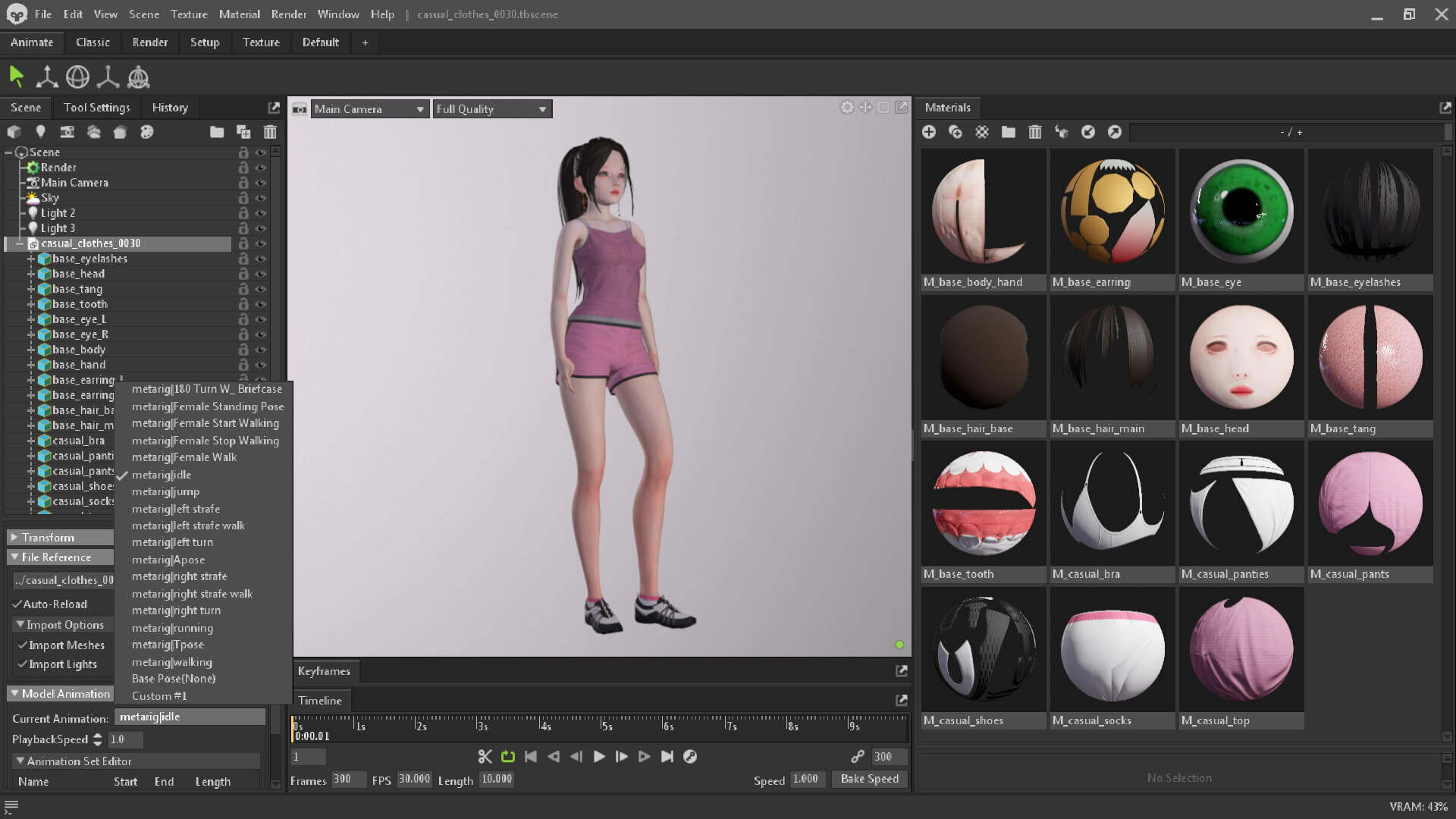Expand the Transform section
Image resolution: width=1456 pixels, height=819 pixels.
pos(14,538)
